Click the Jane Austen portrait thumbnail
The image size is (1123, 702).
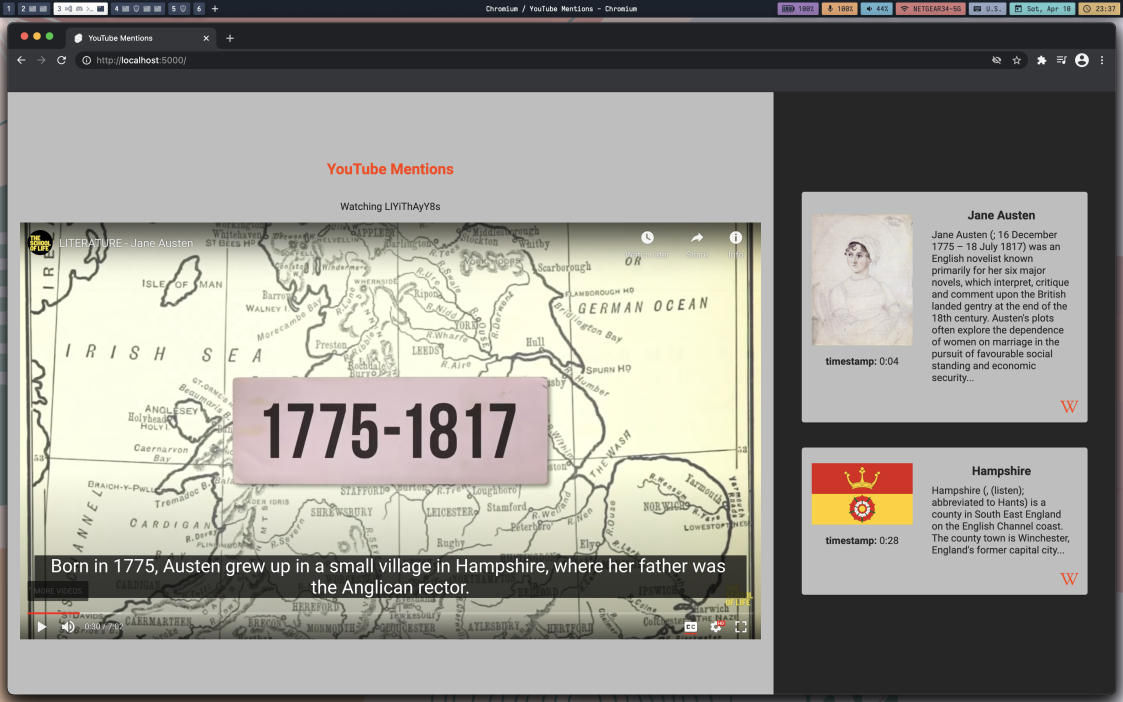(862, 280)
